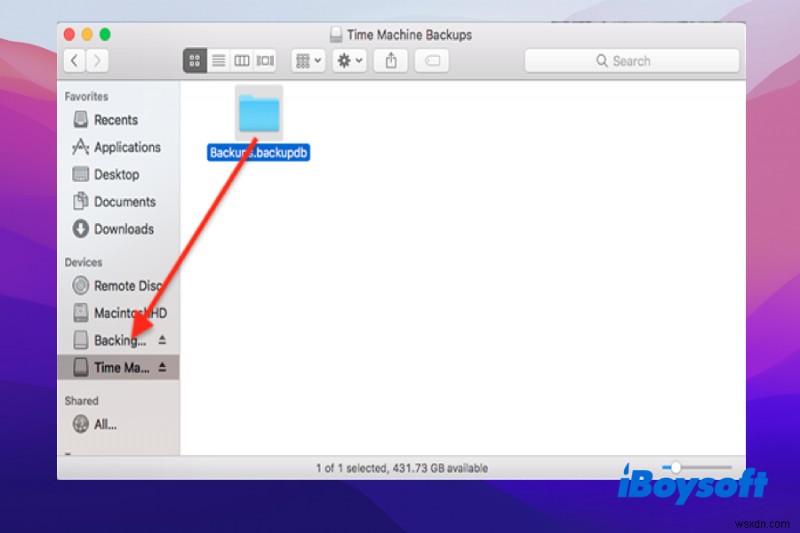Click the Backups.backupdb file name label
The height and width of the screenshot is (533, 800).
258,153
